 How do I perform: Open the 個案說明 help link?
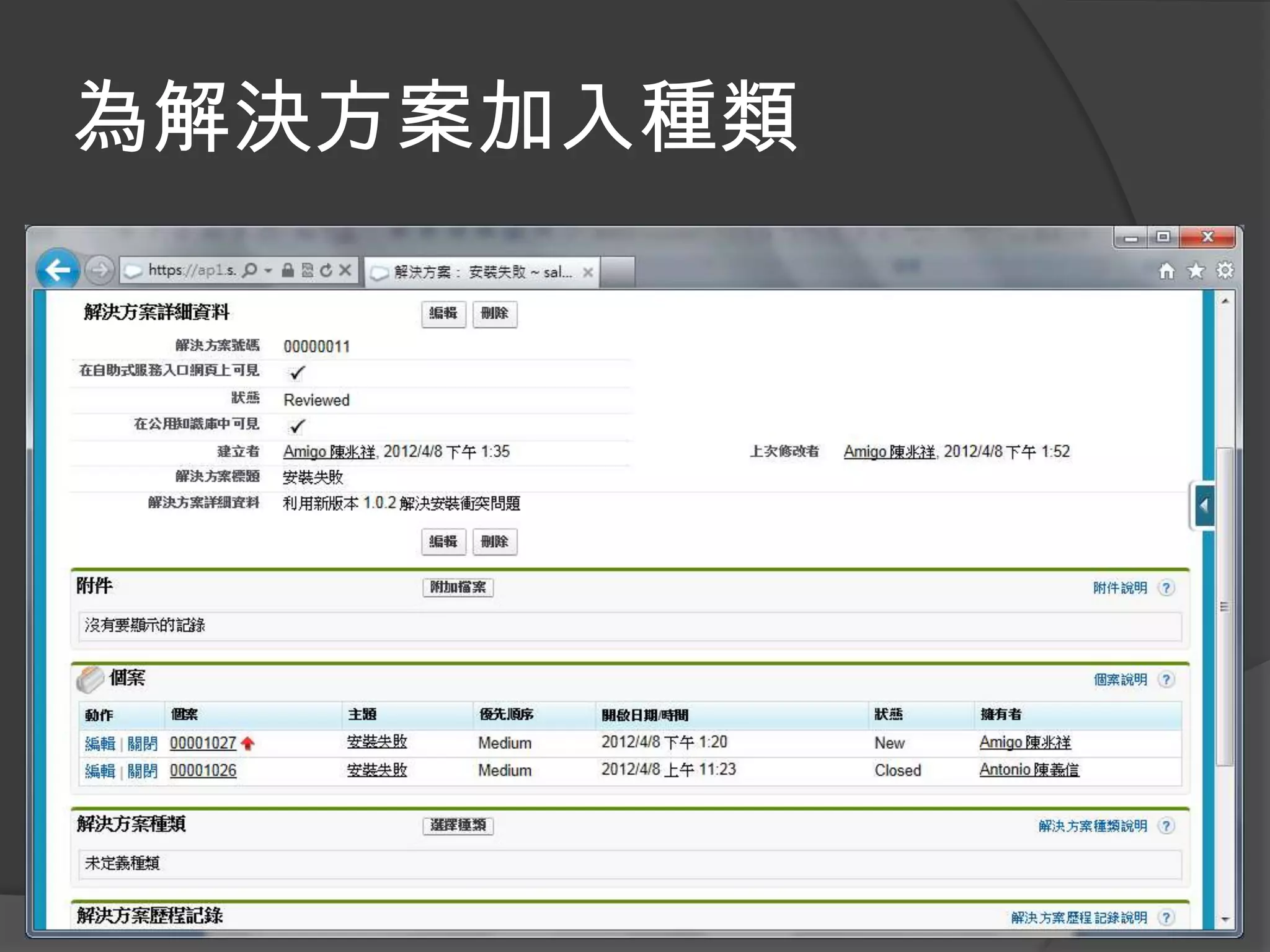pyautogui.click(x=1120, y=679)
